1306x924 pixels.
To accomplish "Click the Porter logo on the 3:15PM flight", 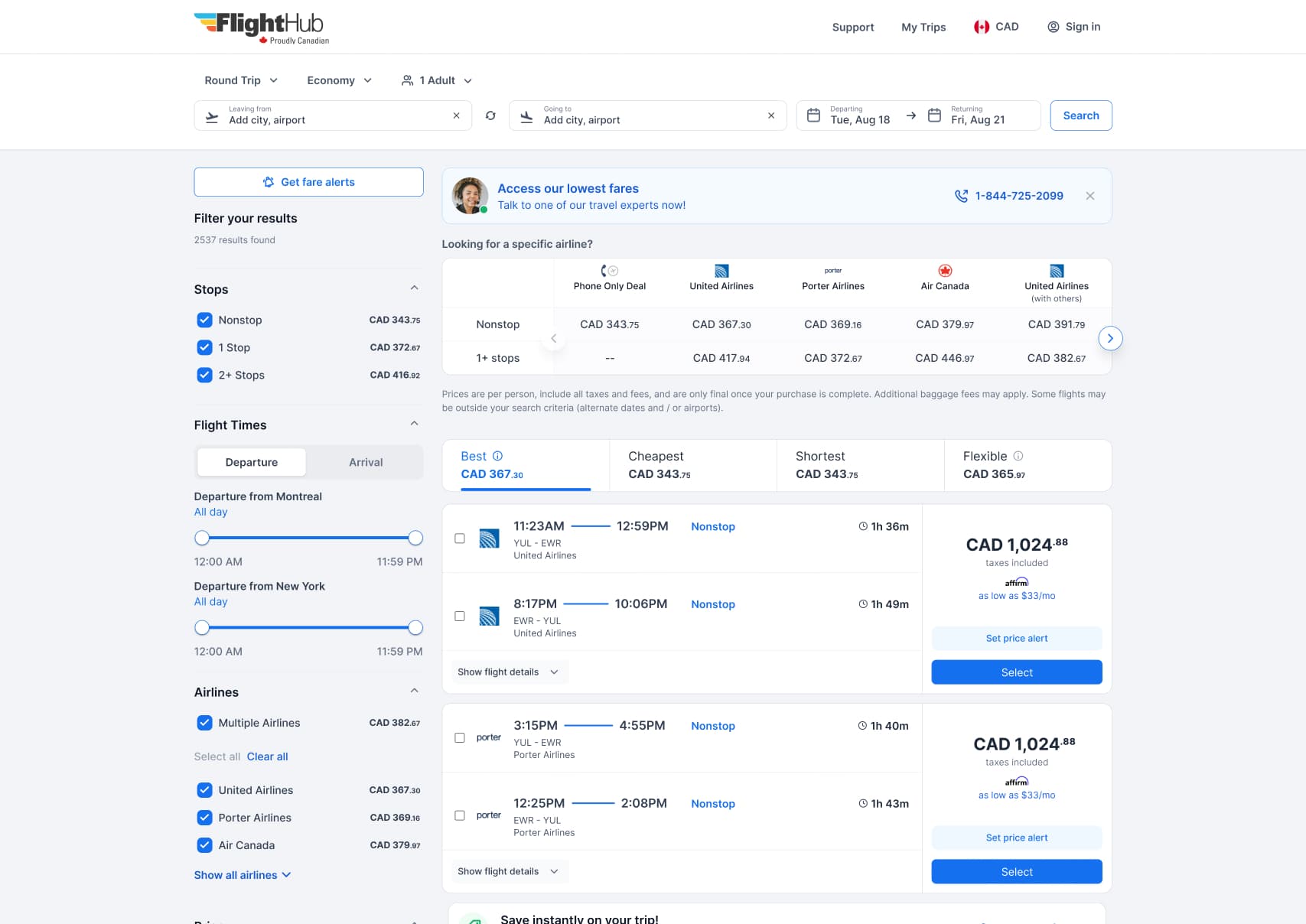I will 489,737.
